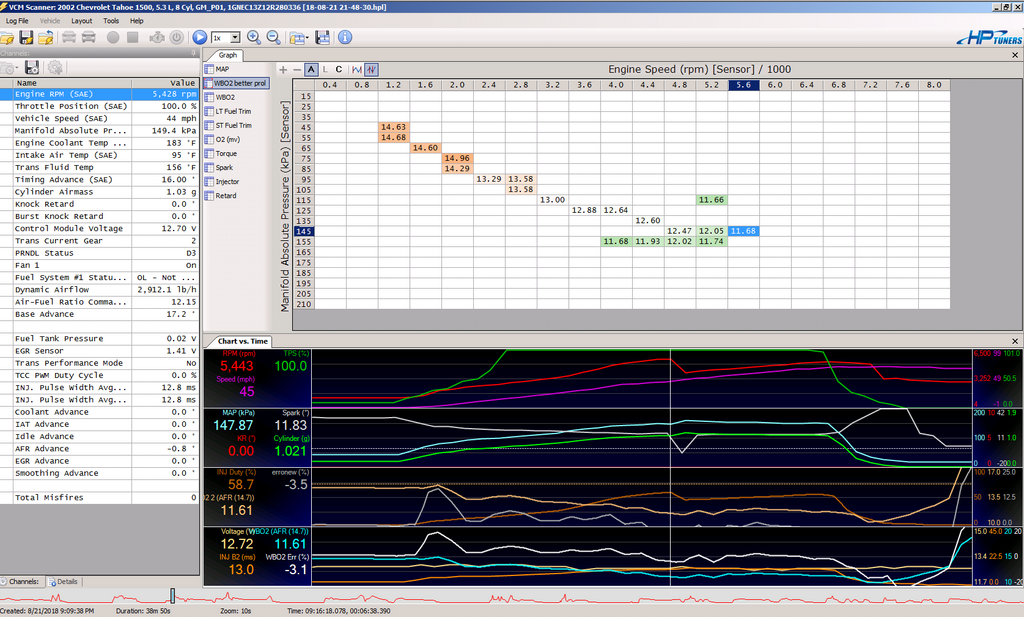Screen dimensions: 1024x617
Task: Close the Graph panel with its X
Action: click(1015, 55)
